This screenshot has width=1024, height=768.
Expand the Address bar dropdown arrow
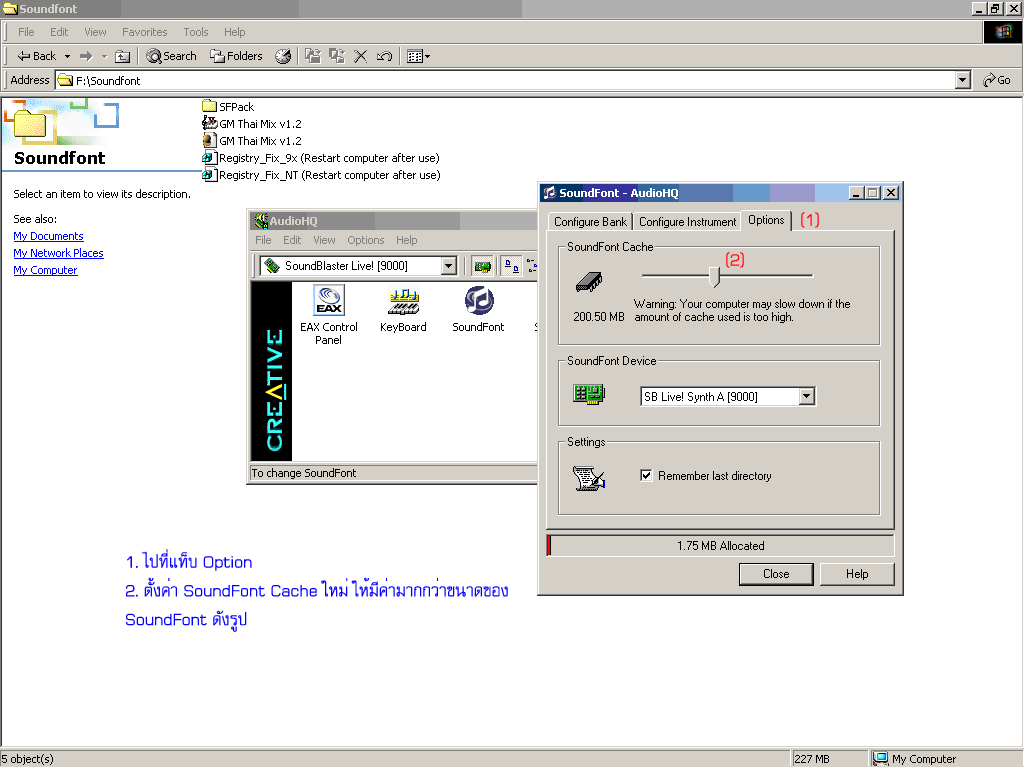point(963,80)
